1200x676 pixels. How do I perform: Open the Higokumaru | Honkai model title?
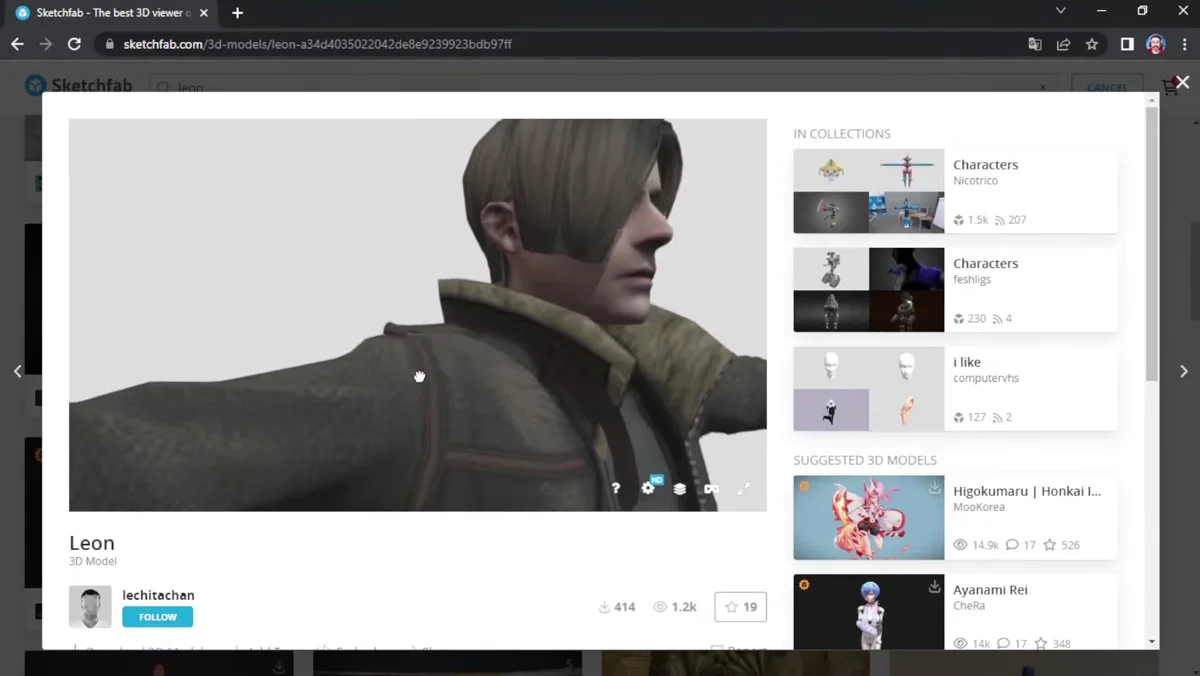click(1027, 491)
